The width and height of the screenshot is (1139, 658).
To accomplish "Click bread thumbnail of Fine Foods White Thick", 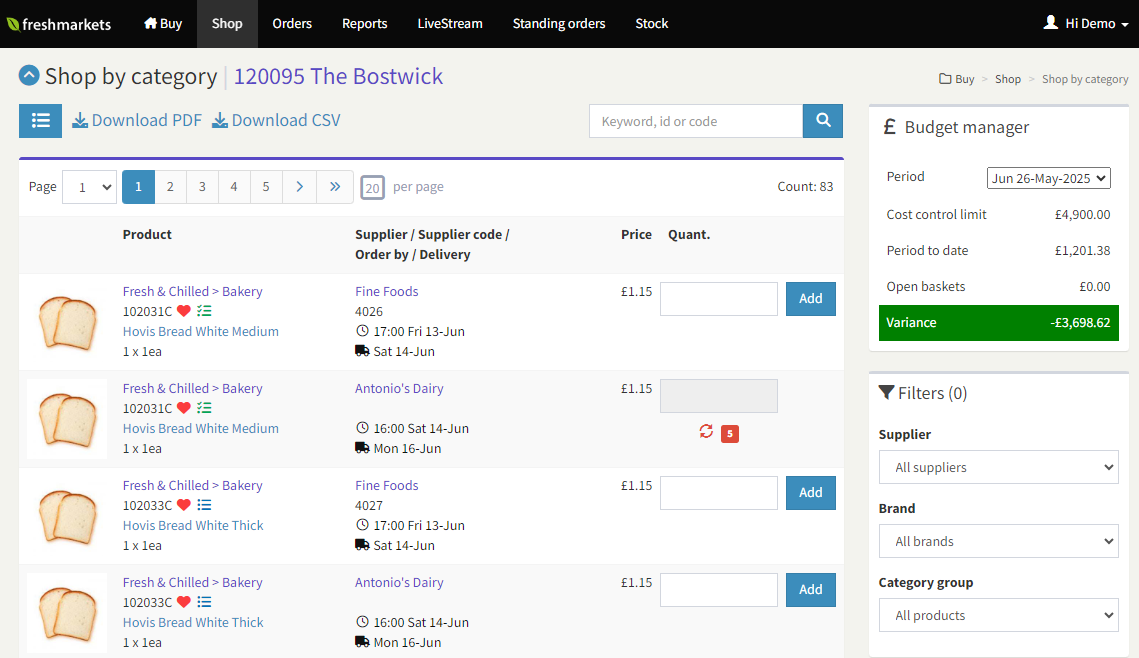I will click(67, 516).
